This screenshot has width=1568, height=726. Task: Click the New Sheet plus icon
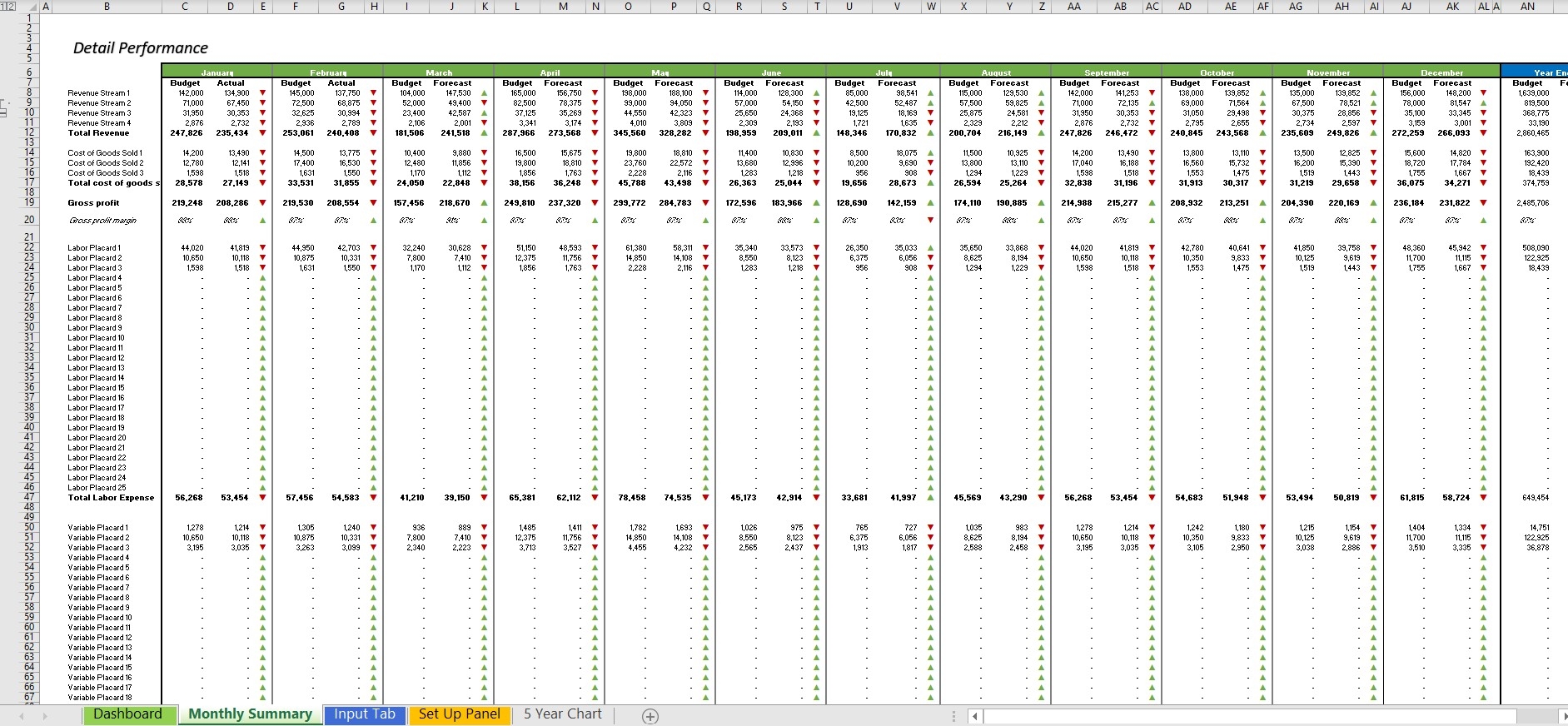[x=650, y=716]
